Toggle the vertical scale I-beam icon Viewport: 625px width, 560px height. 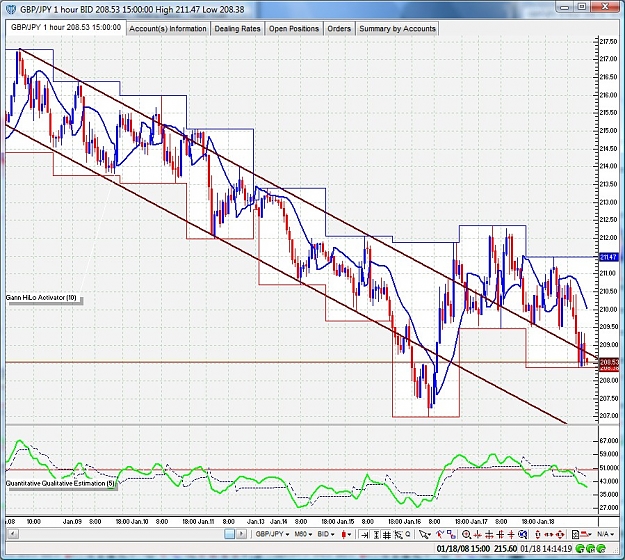click(x=376, y=535)
